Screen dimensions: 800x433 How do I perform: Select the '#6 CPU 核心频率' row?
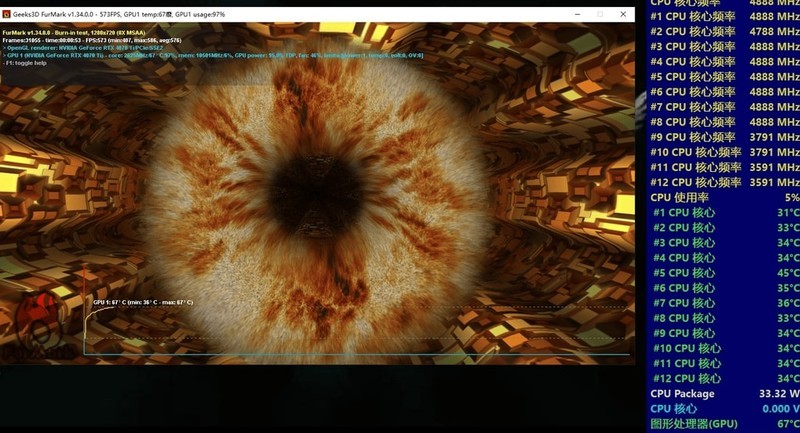pyautogui.click(x=725, y=92)
